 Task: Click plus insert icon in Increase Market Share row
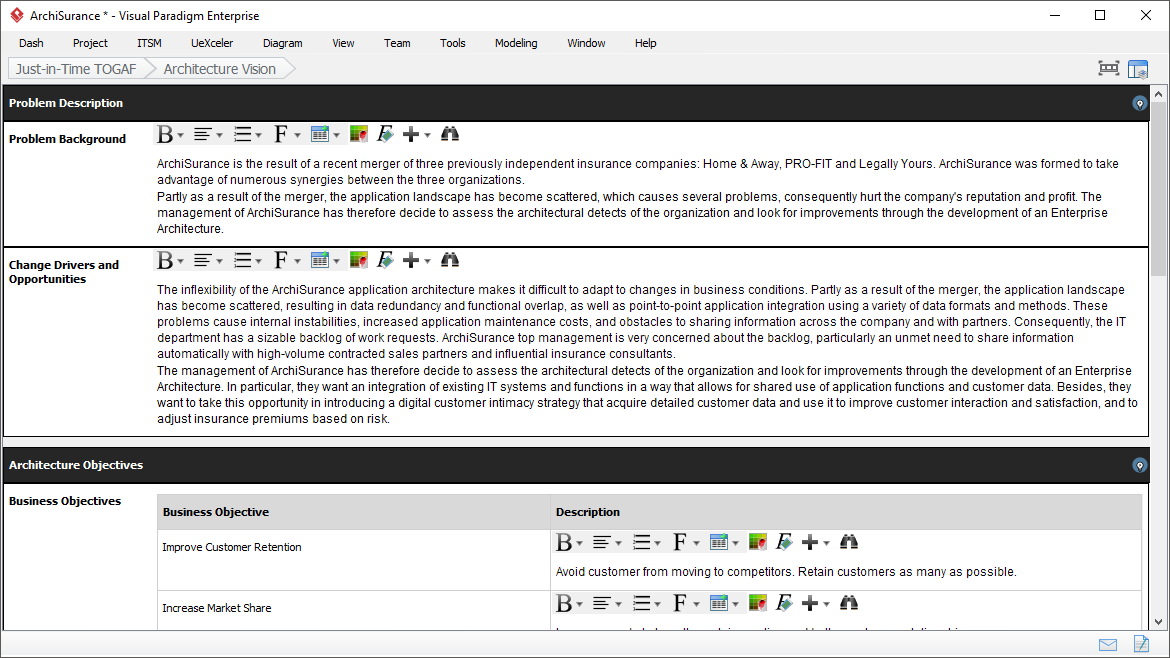click(810, 603)
